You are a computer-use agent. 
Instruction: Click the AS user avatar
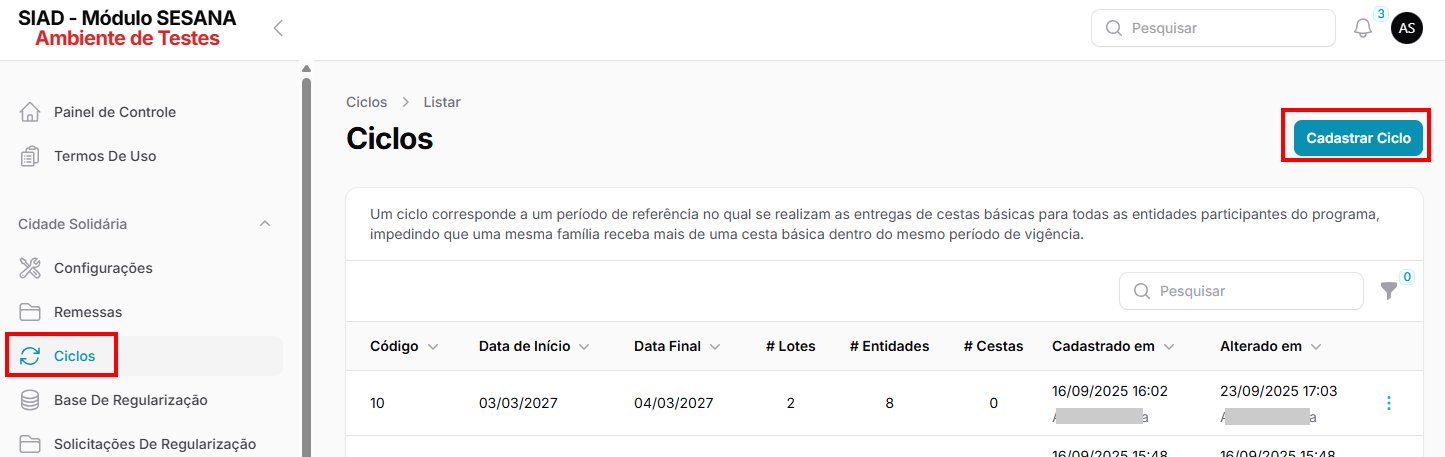[1406, 28]
